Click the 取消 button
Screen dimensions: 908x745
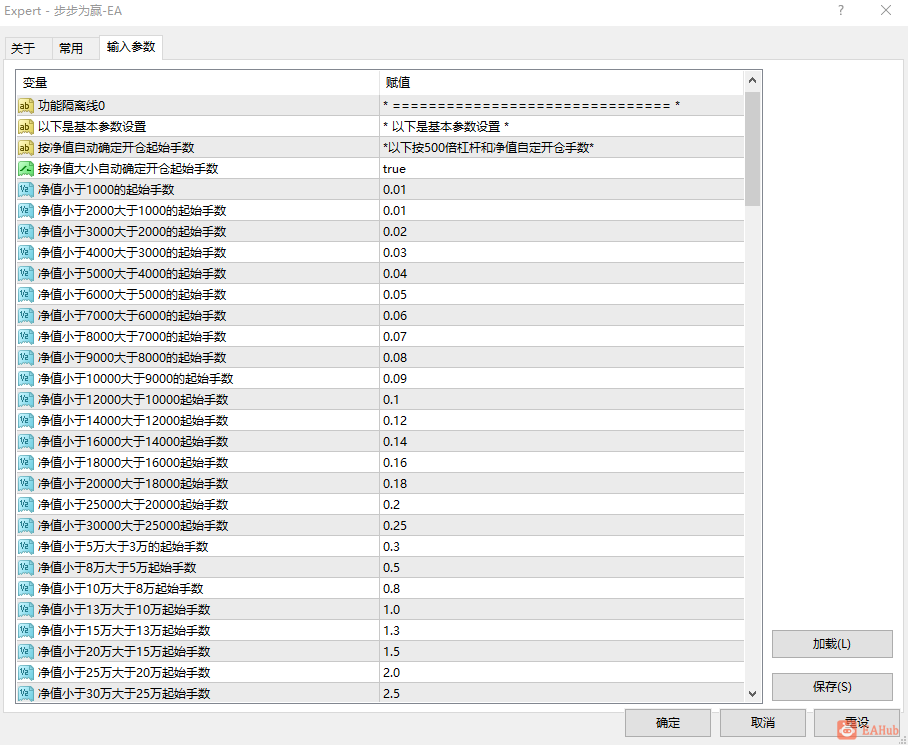pos(763,722)
